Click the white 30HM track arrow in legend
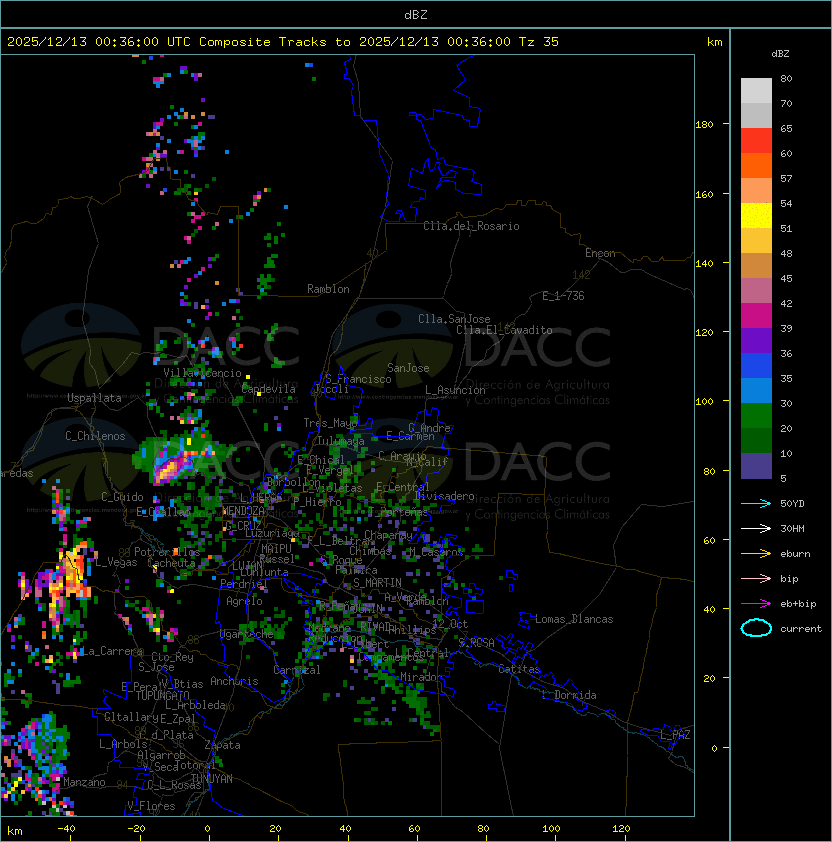Screen dimensions: 832x842 coord(756,528)
